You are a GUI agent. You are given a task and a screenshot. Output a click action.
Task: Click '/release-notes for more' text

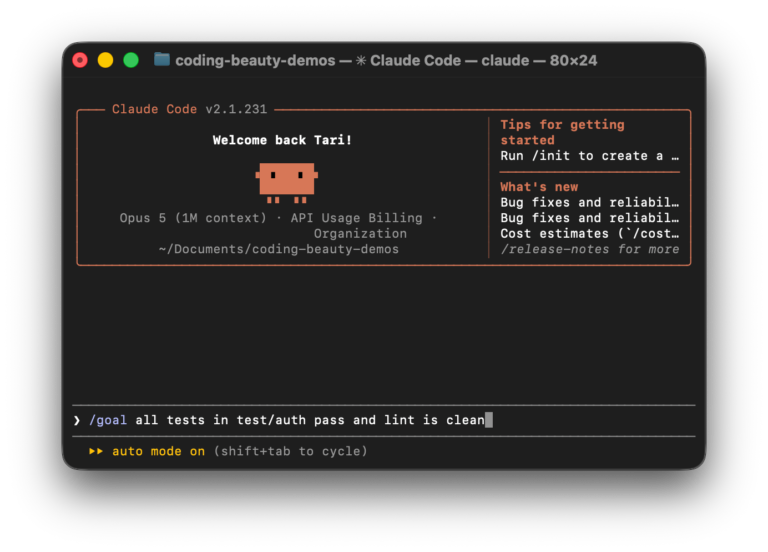click(x=590, y=249)
